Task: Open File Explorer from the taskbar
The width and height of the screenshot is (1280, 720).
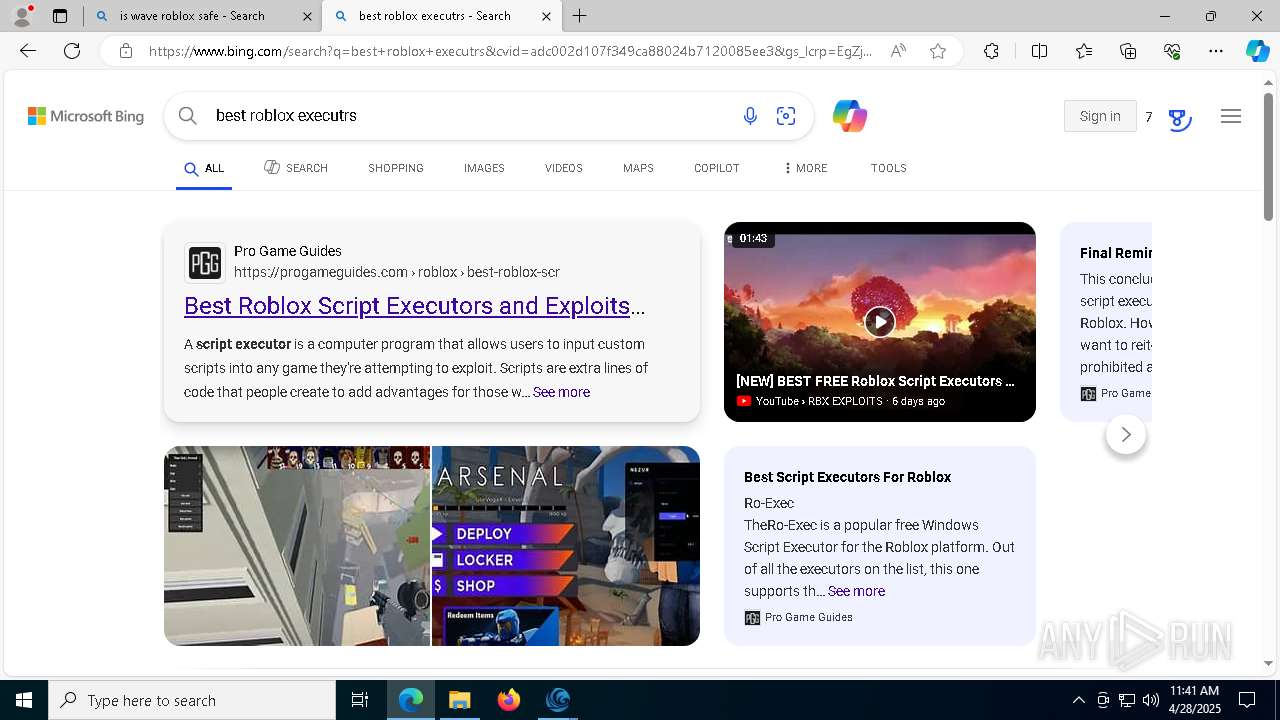Action: [x=460, y=700]
